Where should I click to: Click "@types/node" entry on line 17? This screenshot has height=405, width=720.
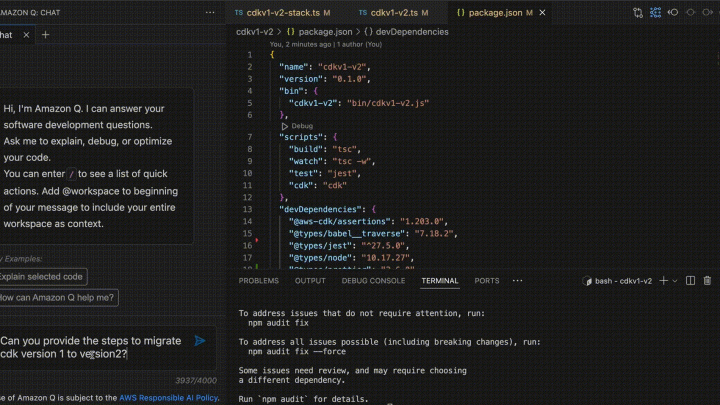point(320,258)
